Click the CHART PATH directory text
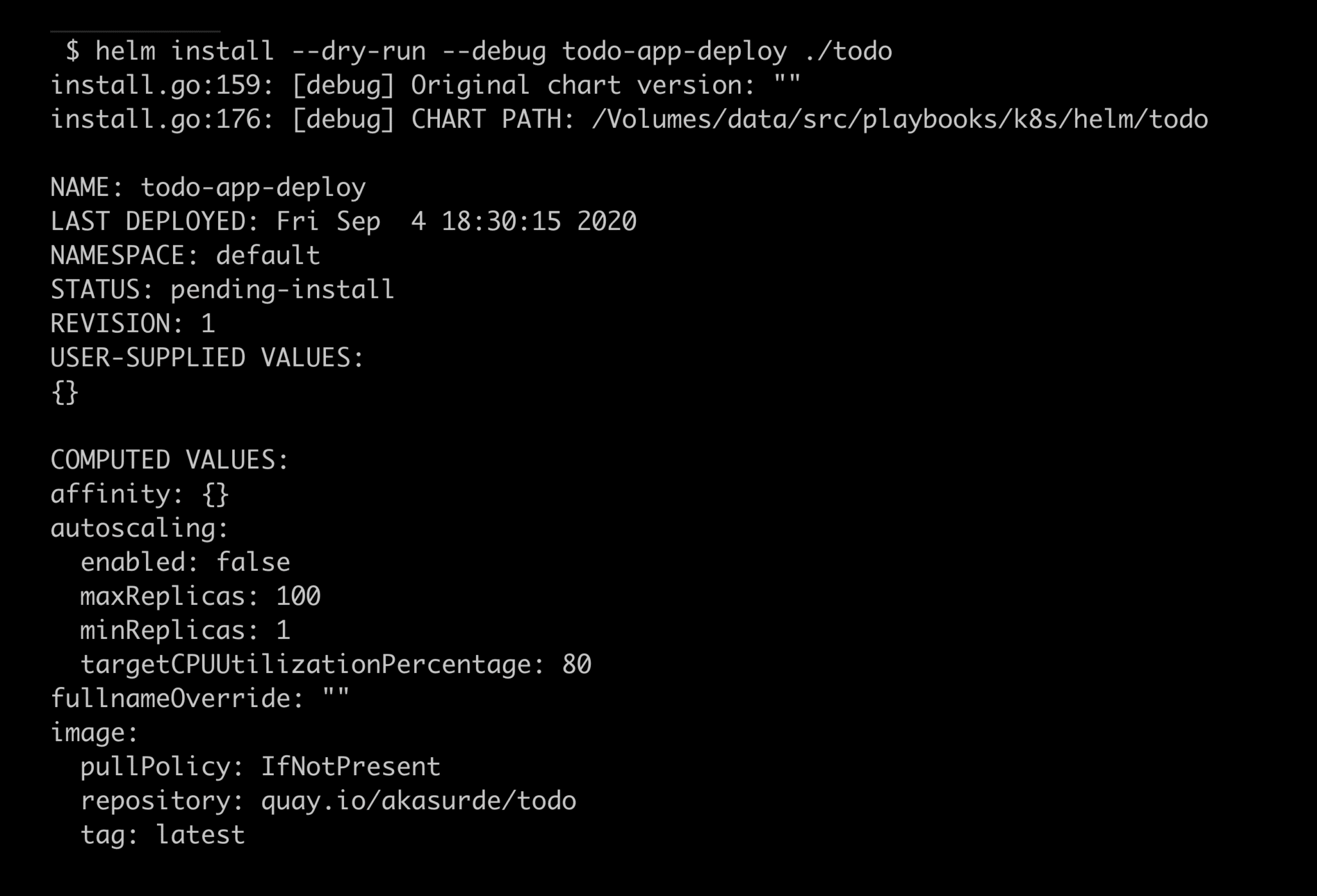 tap(899, 120)
